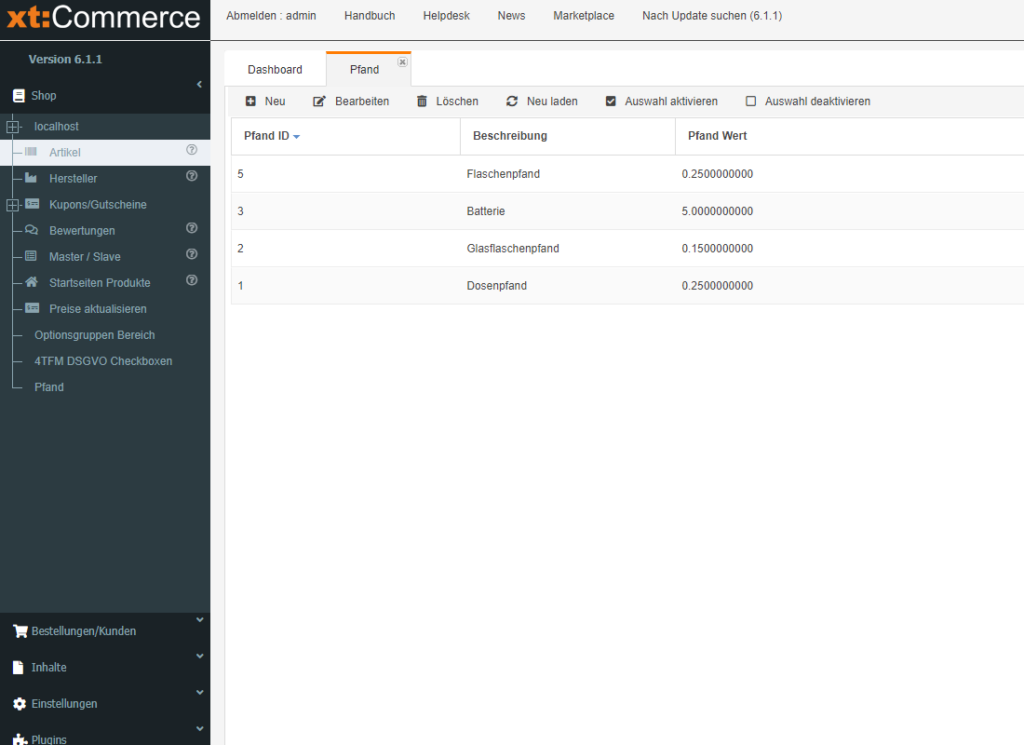Click Nach Update suchen (6.1.1)
The image size is (1024, 745).
pyautogui.click(x=711, y=16)
